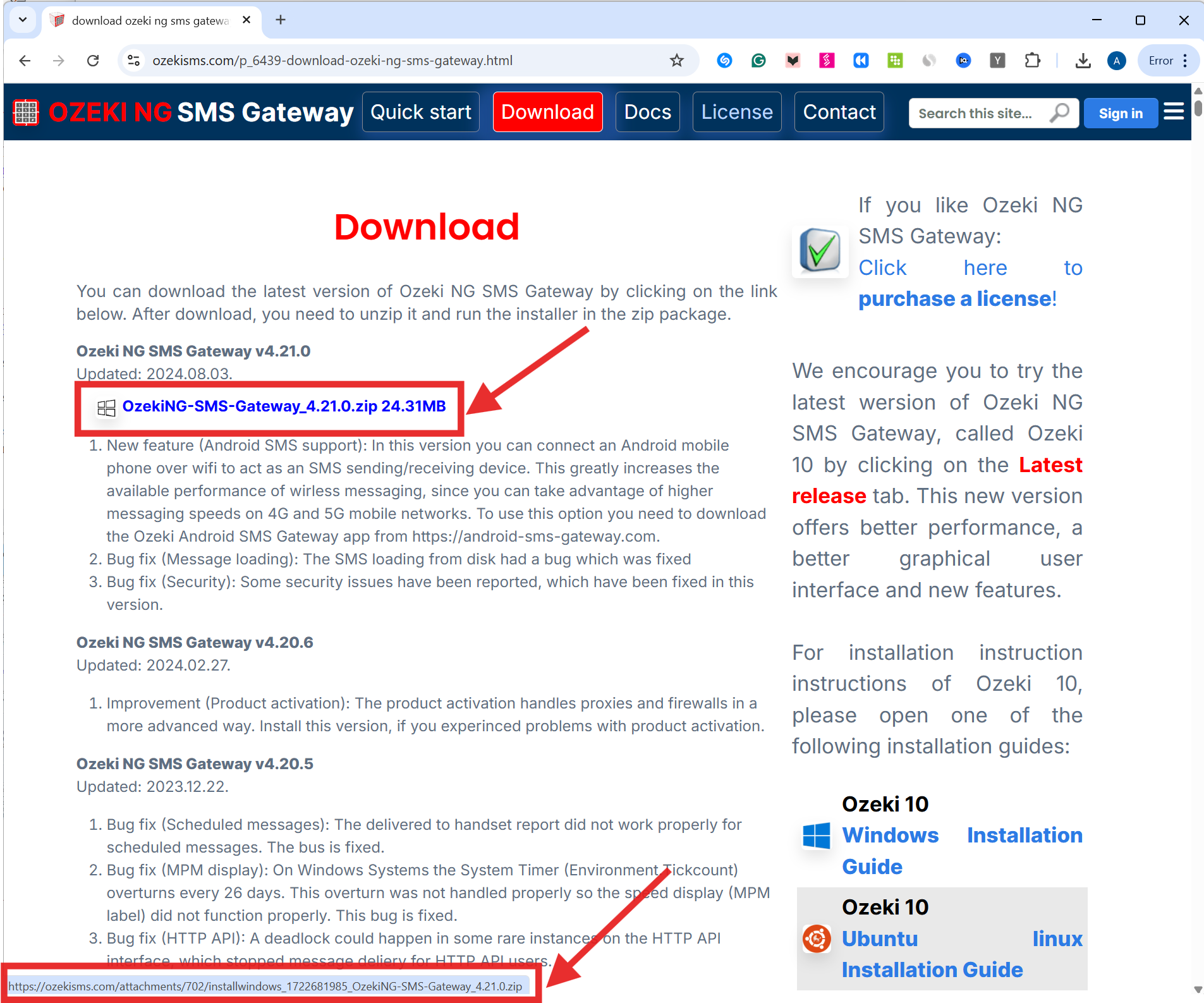Open the extensions puzzle piece icon

pos(1033,60)
